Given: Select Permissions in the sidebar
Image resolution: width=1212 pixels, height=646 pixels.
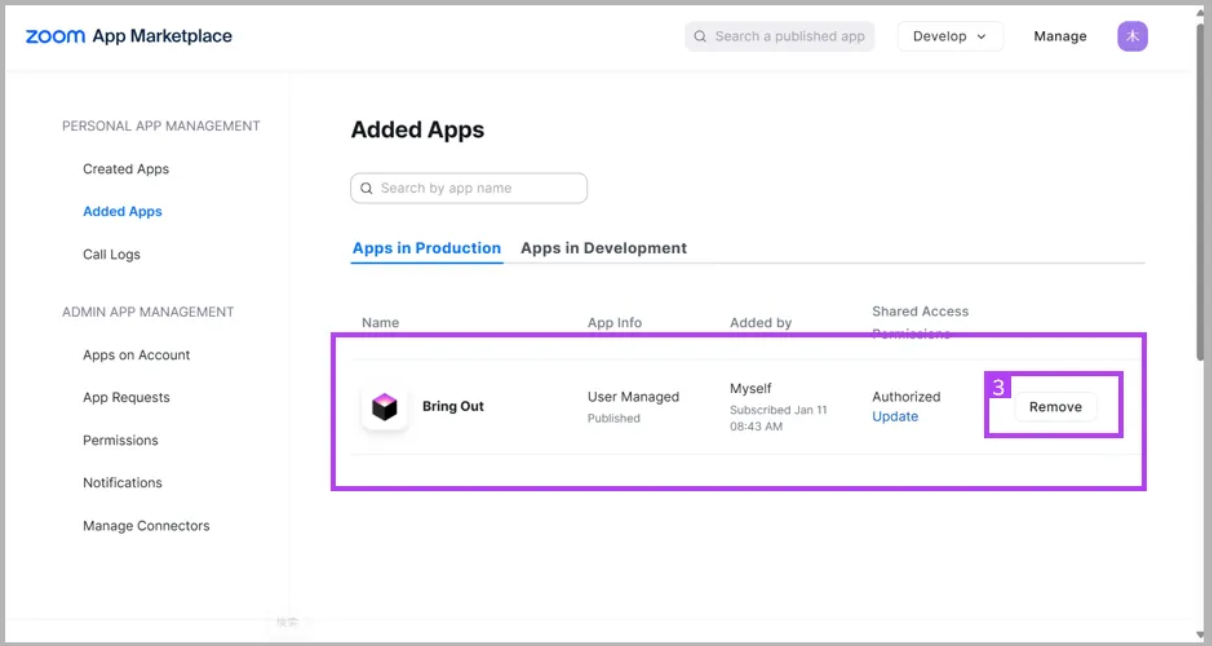Looking at the screenshot, I should click(x=120, y=440).
